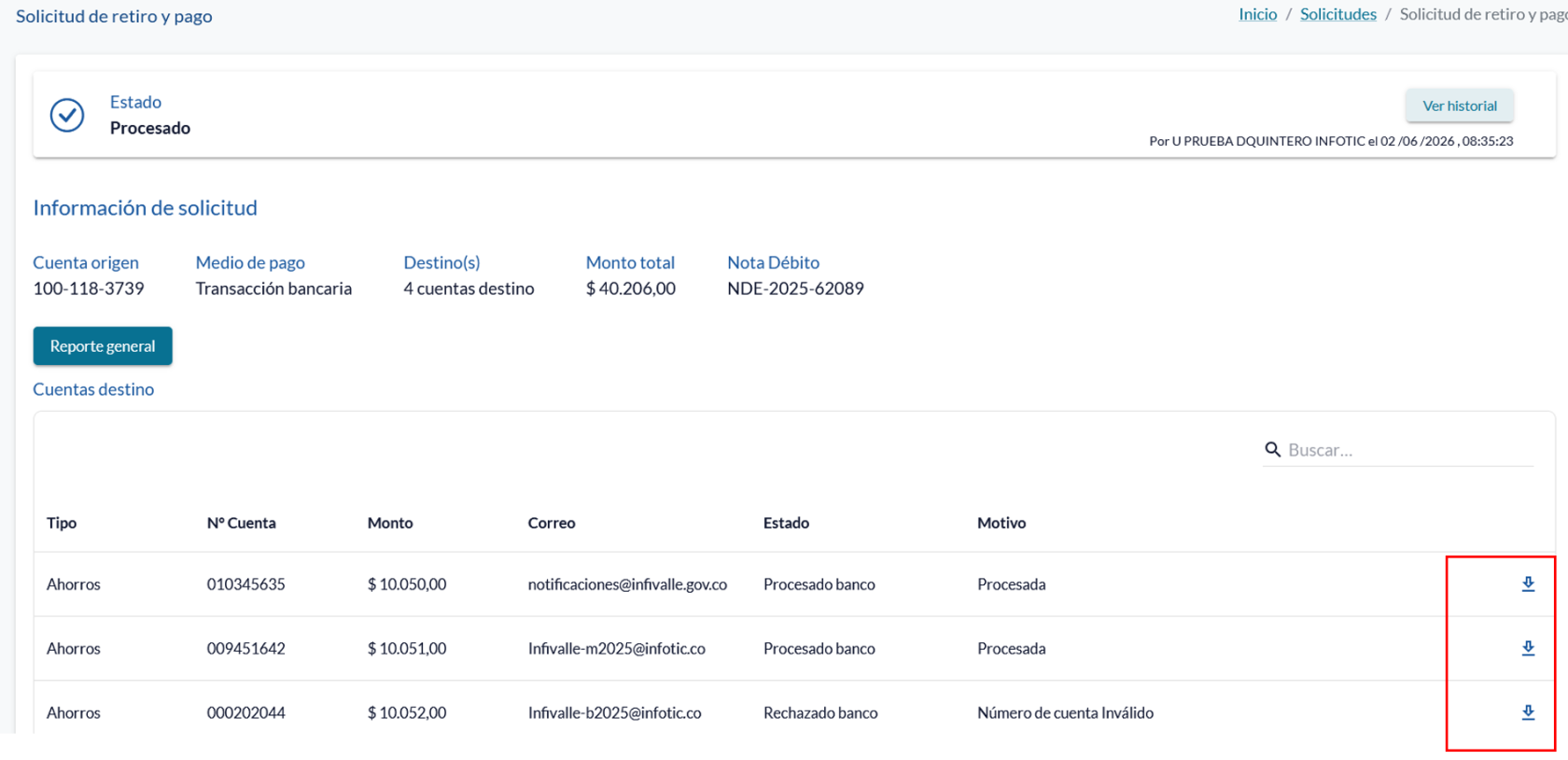1568x760 pixels.
Task: Open the Solicitudes breadcrumb link
Action: click(1337, 14)
